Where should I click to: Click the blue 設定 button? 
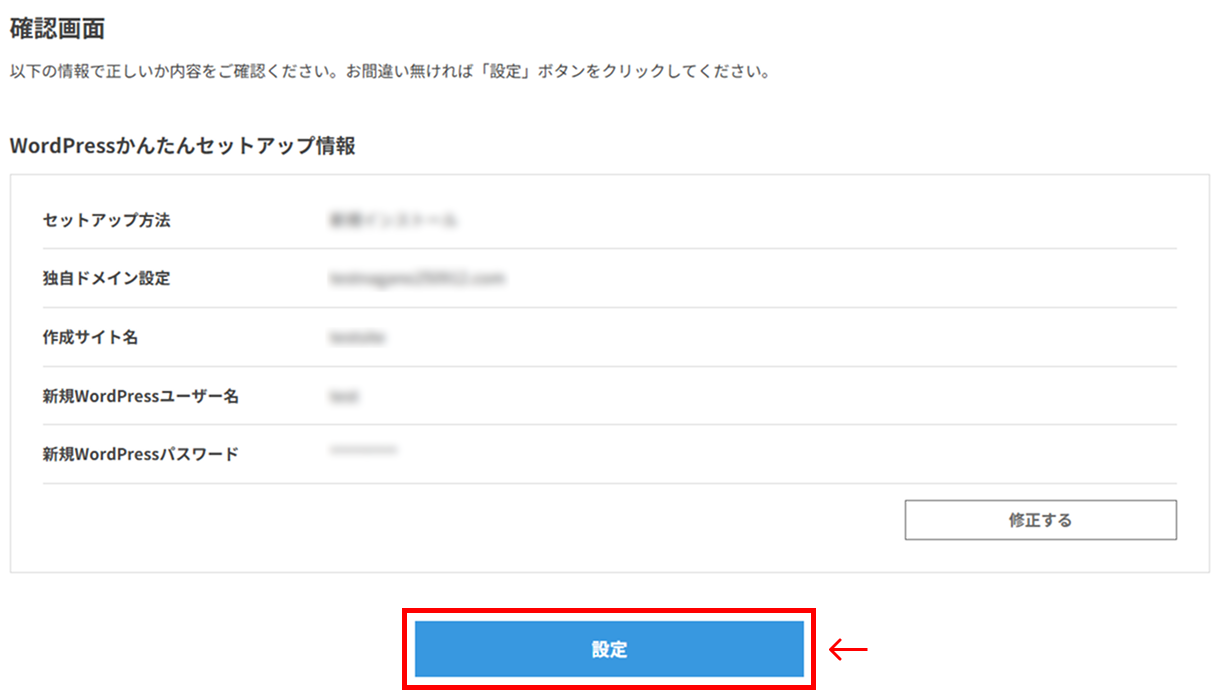tap(609, 649)
